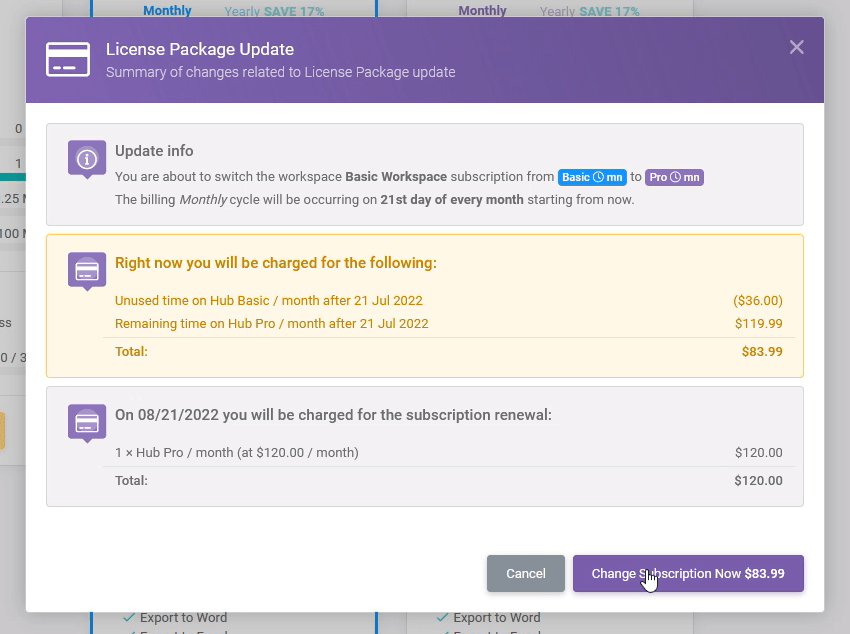Image resolution: width=850 pixels, height=634 pixels.
Task: Close the License Package Update dialog
Action: tap(796, 47)
